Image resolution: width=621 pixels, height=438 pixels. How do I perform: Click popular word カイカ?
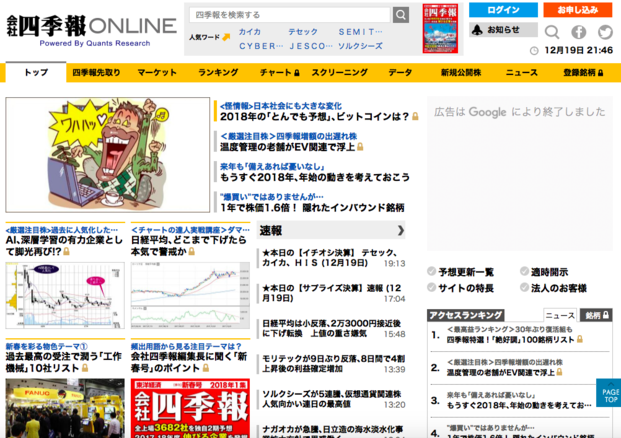tap(250, 32)
